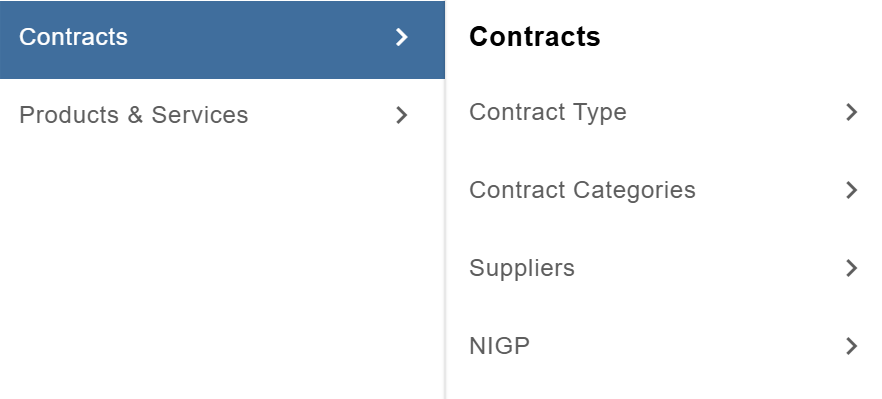Click the Products & Services row

pos(222,115)
